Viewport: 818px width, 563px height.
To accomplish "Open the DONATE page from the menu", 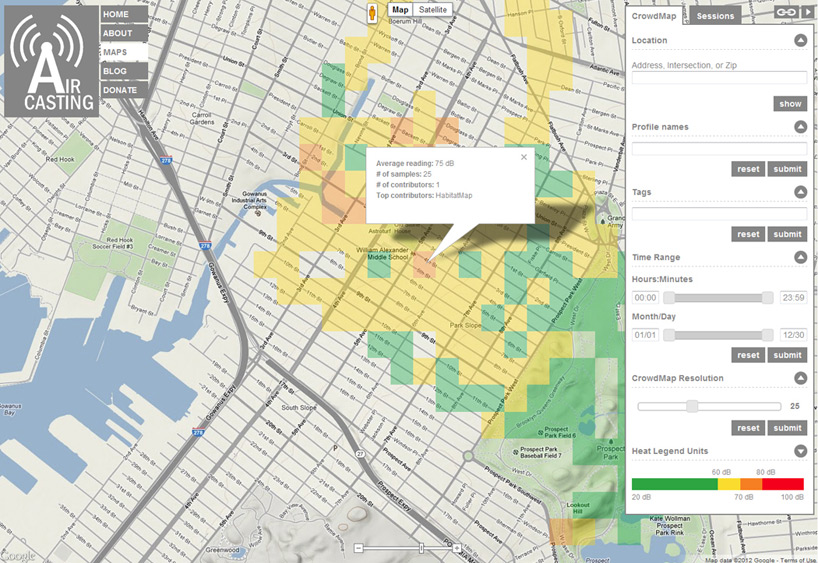I will [120, 90].
